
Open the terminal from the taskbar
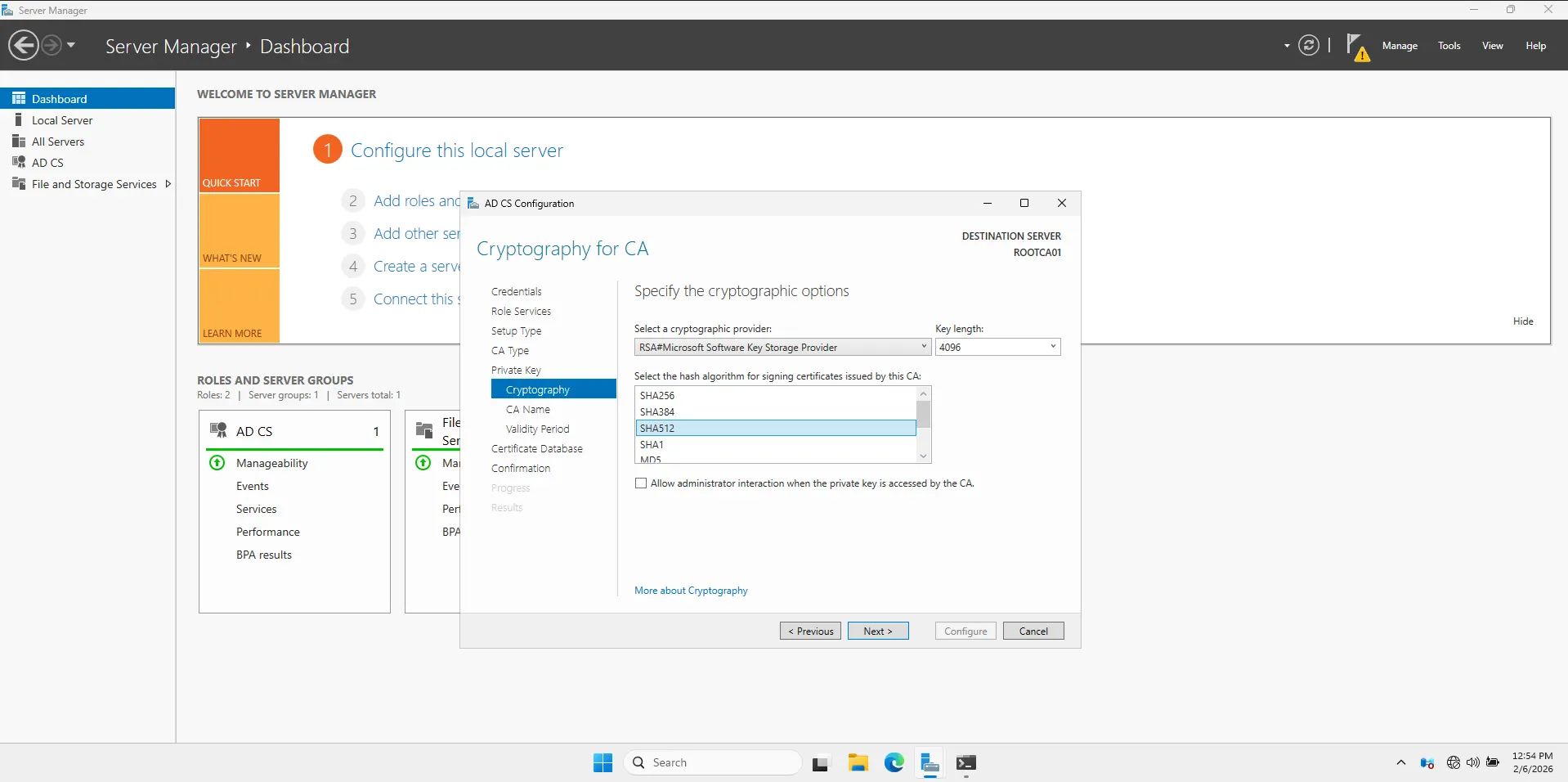(965, 762)
